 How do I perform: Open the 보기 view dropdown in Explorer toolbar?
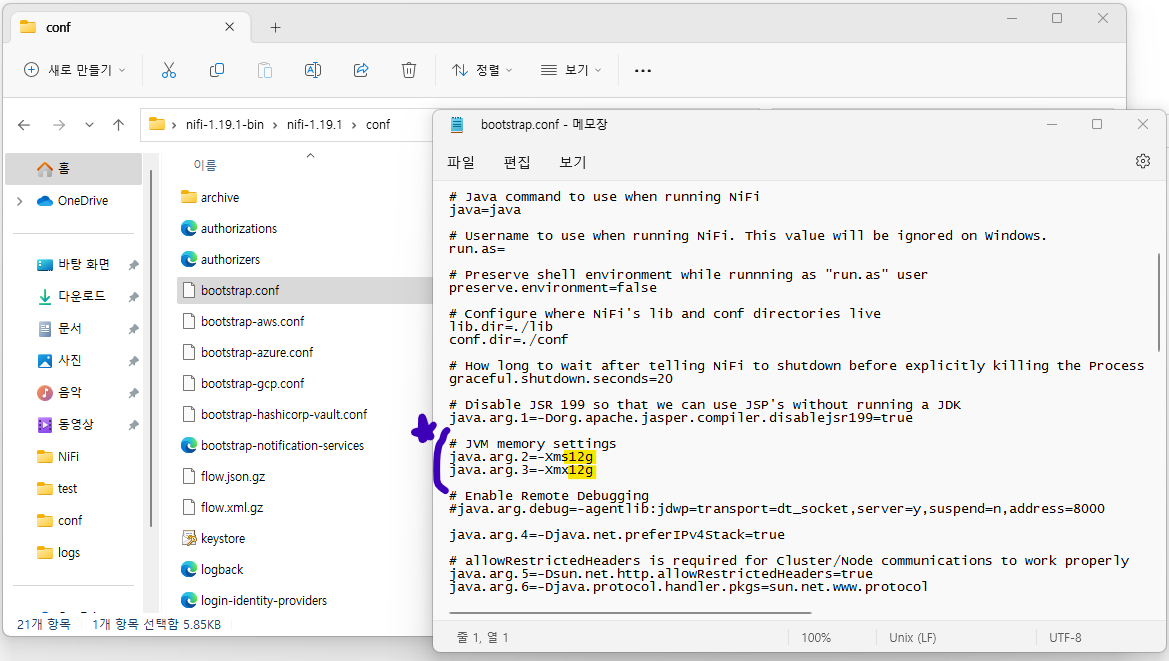point(570,70)
